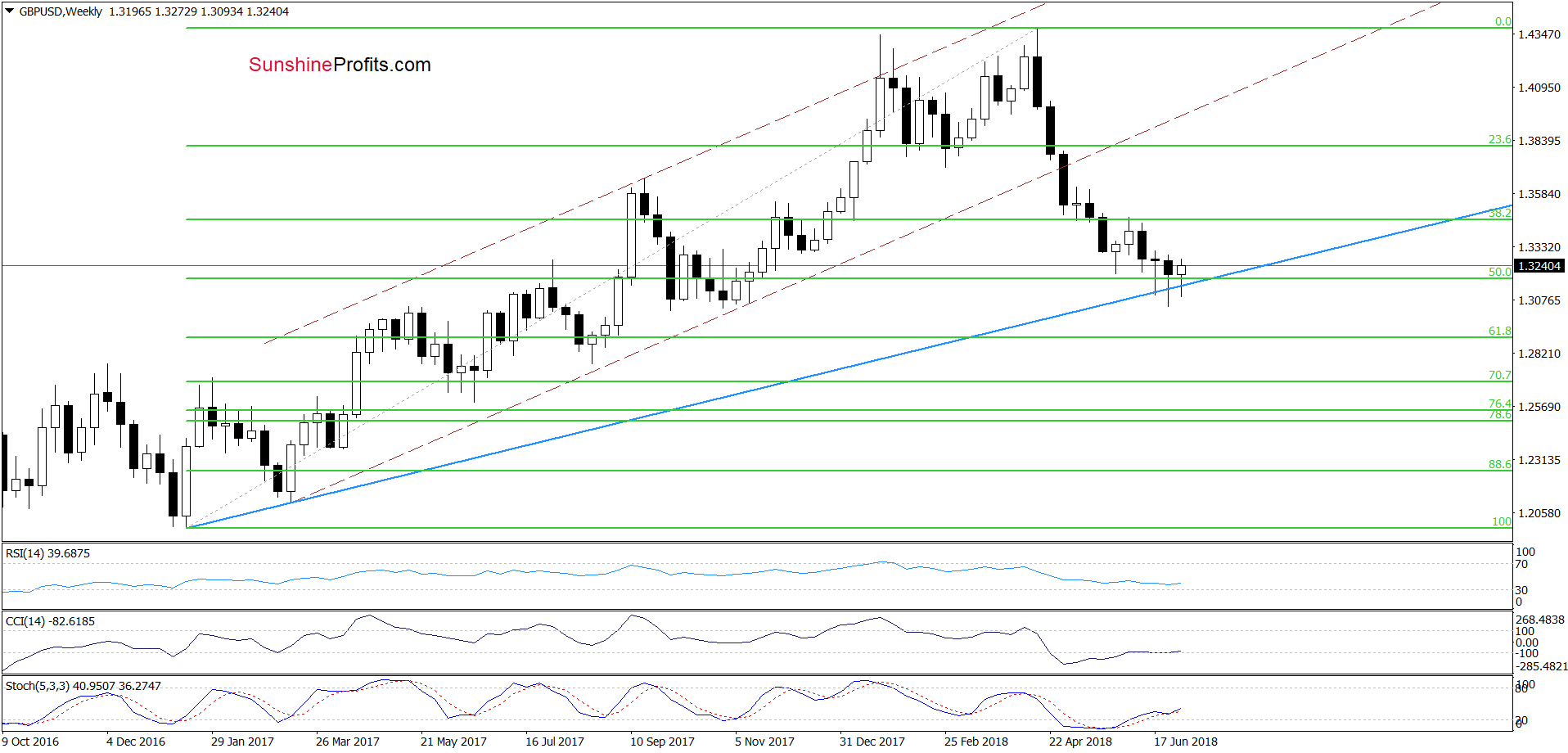The width and height of the screenshot is (1568, 753).
Task: Click the 23.6 Fibonacci level label
Action: [x=1500, y=140]
